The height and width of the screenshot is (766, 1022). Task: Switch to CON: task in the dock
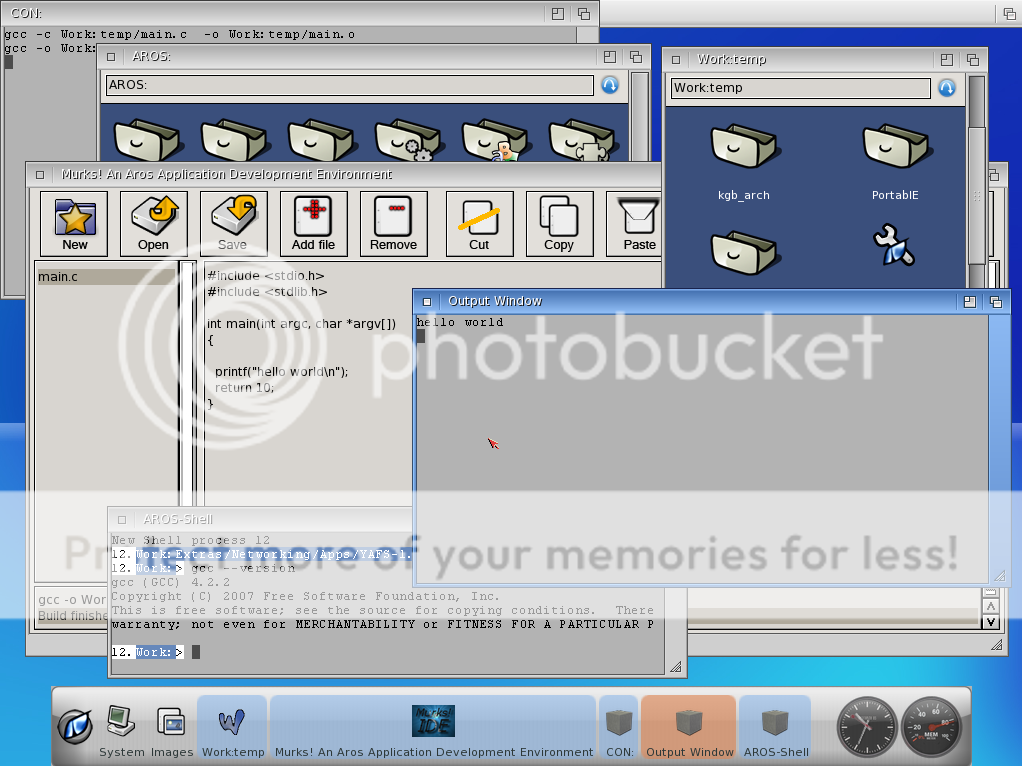(x=619, y=728)
